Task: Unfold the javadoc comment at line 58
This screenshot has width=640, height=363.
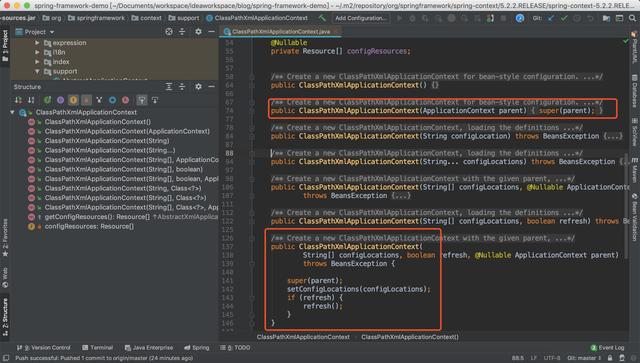Action: coord(252,76)
